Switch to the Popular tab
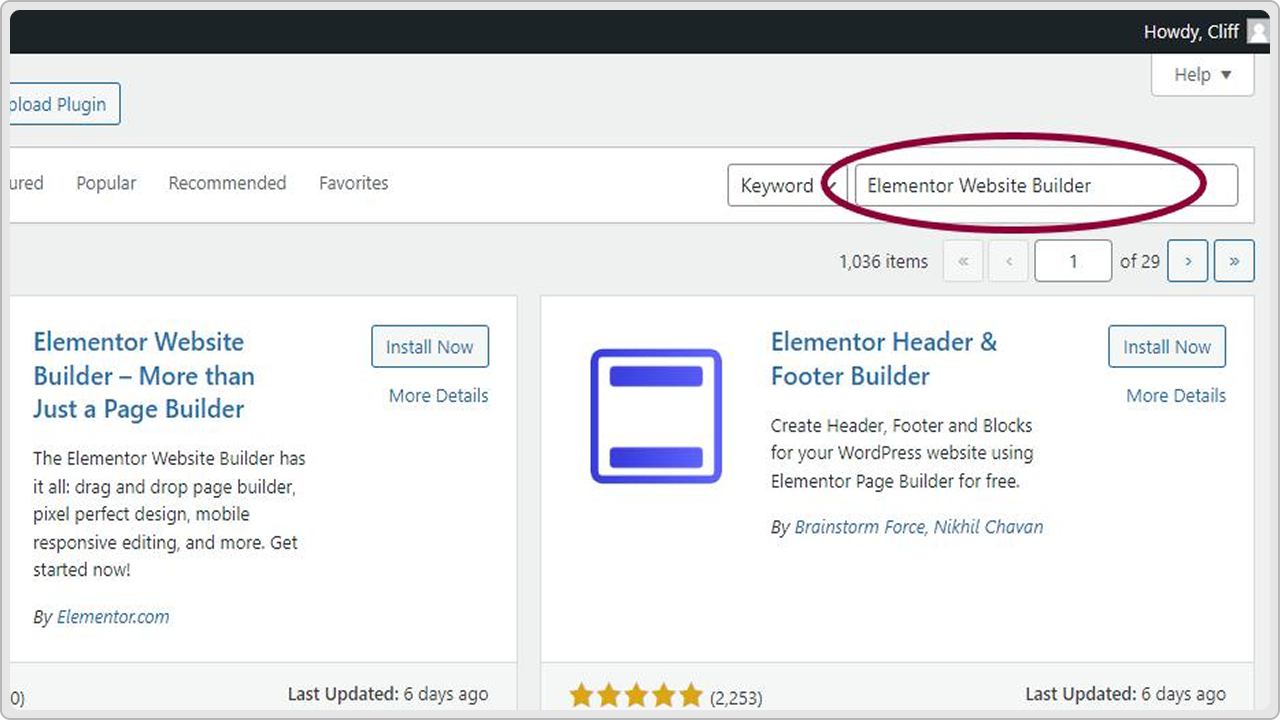The image size is (1280, 720). (x=106, y=183)
